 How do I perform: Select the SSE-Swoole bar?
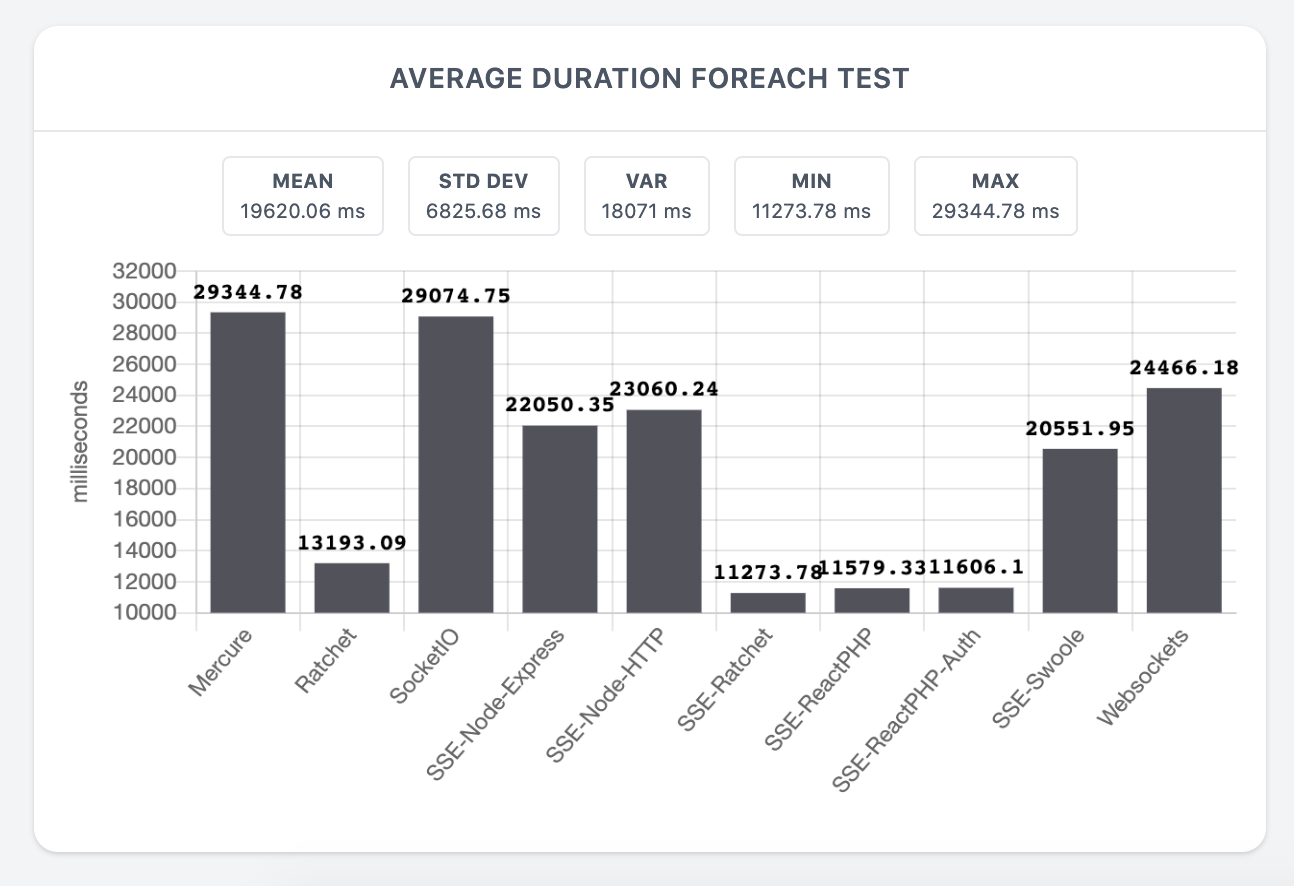[x=1080, y=530]
